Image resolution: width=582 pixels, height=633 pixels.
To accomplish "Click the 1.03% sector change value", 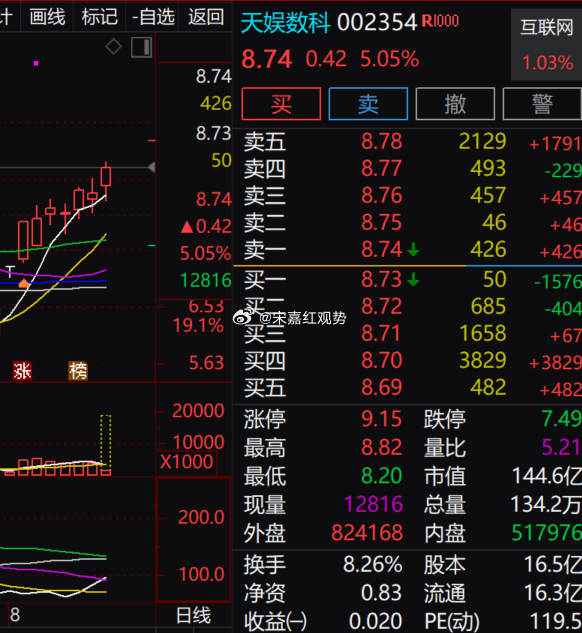I will click(548, 63).
